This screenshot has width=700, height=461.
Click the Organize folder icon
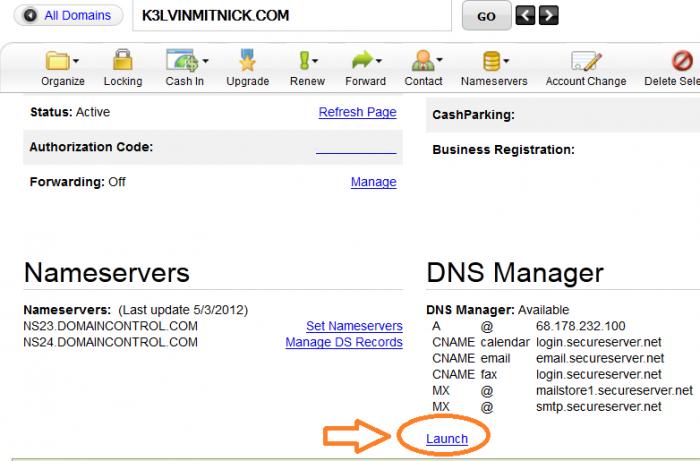[x=57, y=61]
